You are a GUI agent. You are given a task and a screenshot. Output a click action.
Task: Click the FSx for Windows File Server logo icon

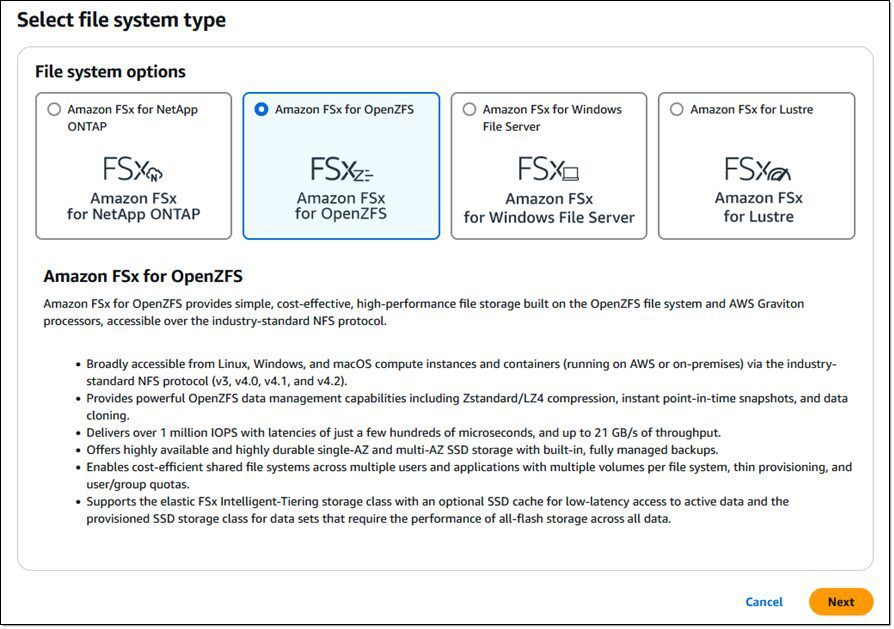click(549, 172)
